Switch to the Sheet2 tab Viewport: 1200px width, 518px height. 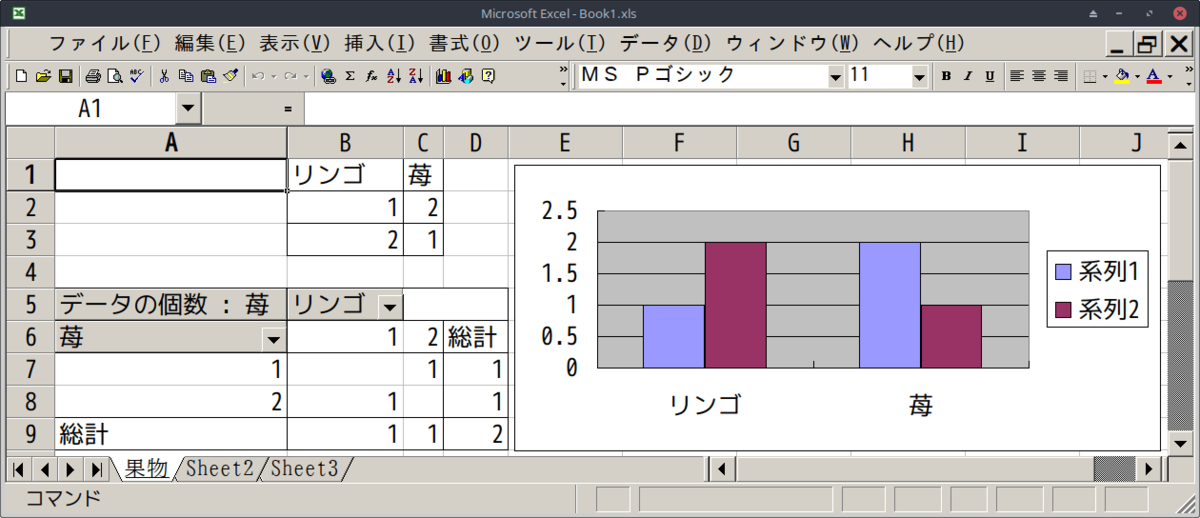pos(219,467)
